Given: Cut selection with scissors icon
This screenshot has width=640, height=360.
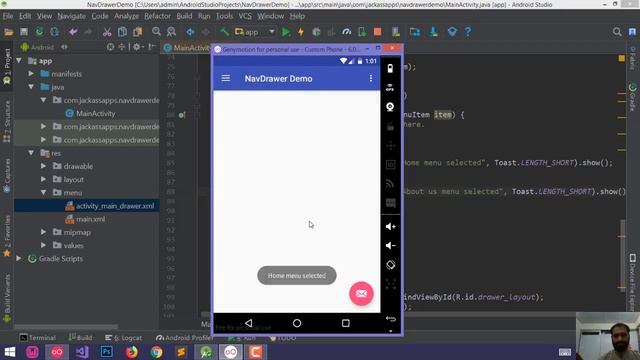Looking at the screenshot, I should (107, 32).
